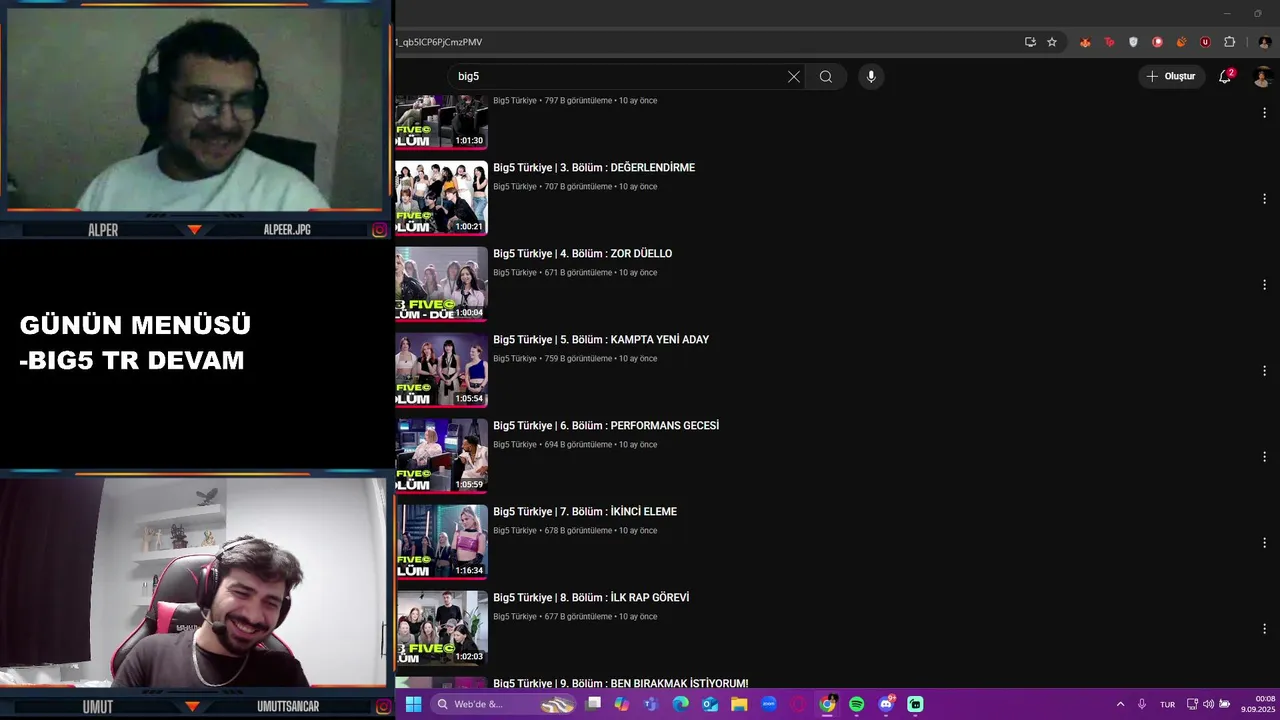Screen dimensions: 1280x720
Task: Open video 6. Bölüm PERFORMANS GECESİ title
Action: (606, 426)
